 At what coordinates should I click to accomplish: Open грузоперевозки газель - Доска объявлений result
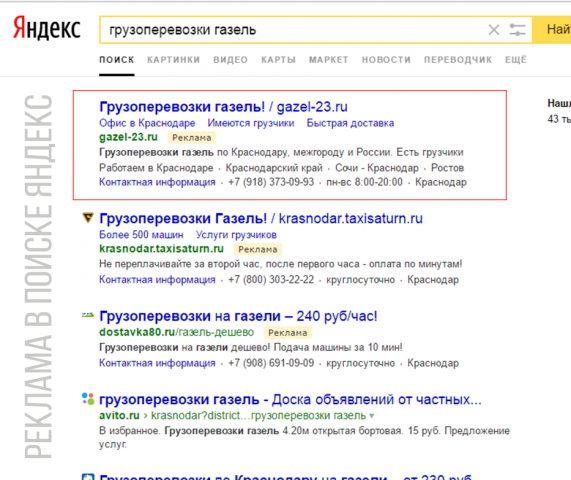tap(290, 400)
